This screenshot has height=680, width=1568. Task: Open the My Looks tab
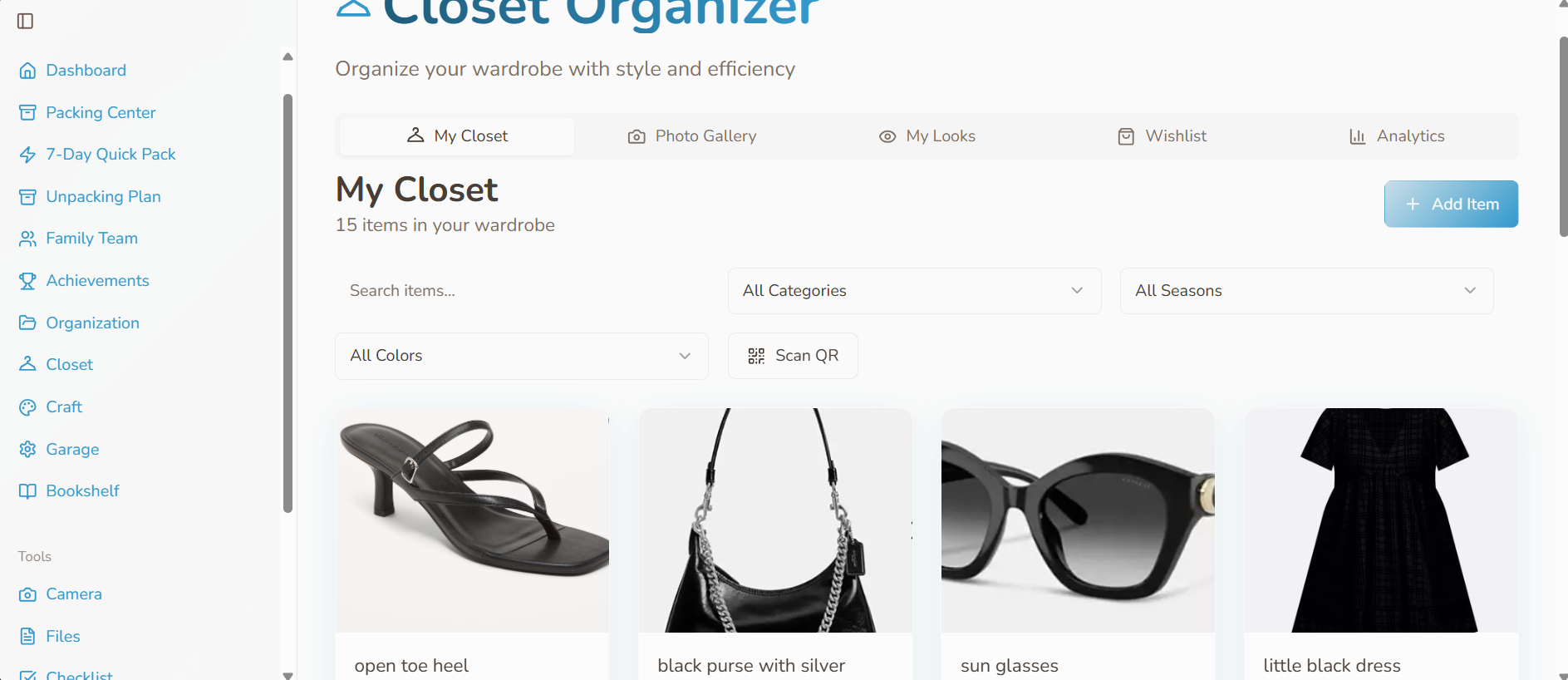pos(927,136)
